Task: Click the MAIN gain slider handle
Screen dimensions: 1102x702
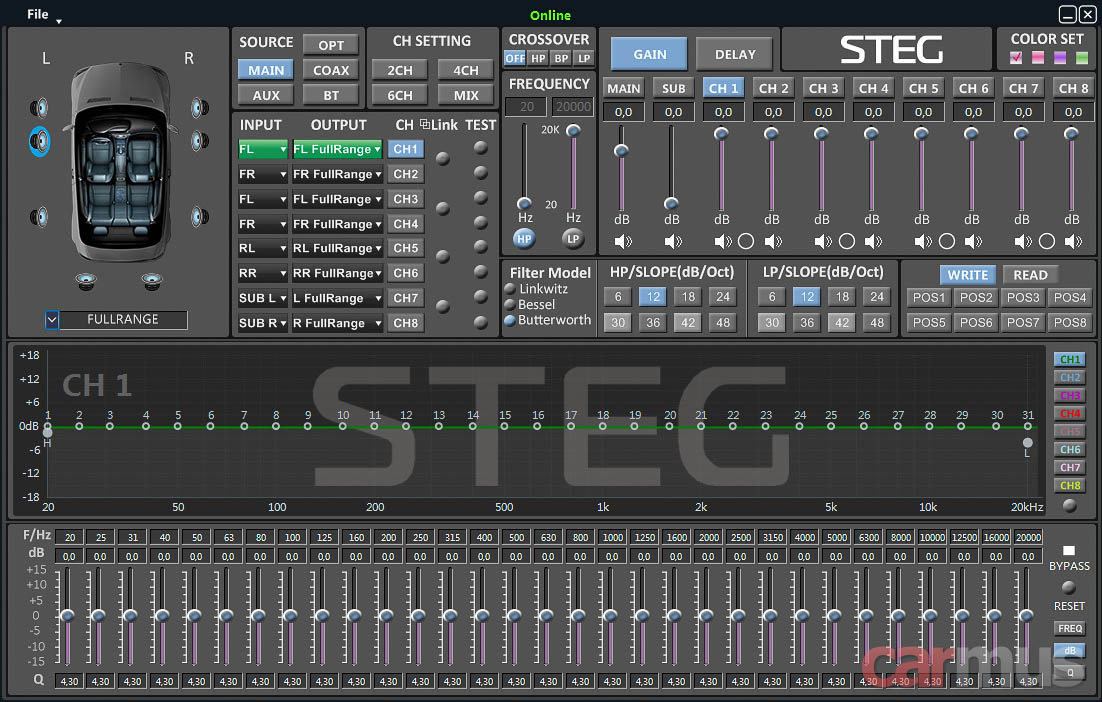Action: [621, 150]
